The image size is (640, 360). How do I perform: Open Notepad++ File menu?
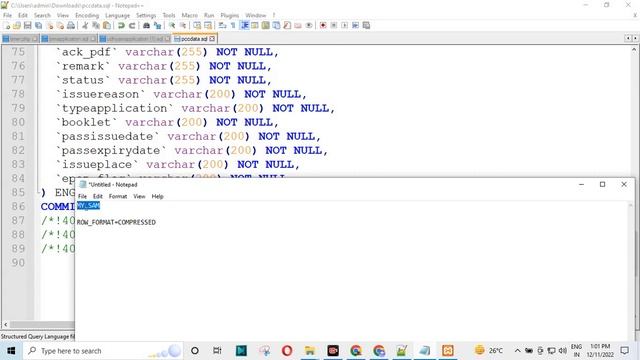[7, 15]
